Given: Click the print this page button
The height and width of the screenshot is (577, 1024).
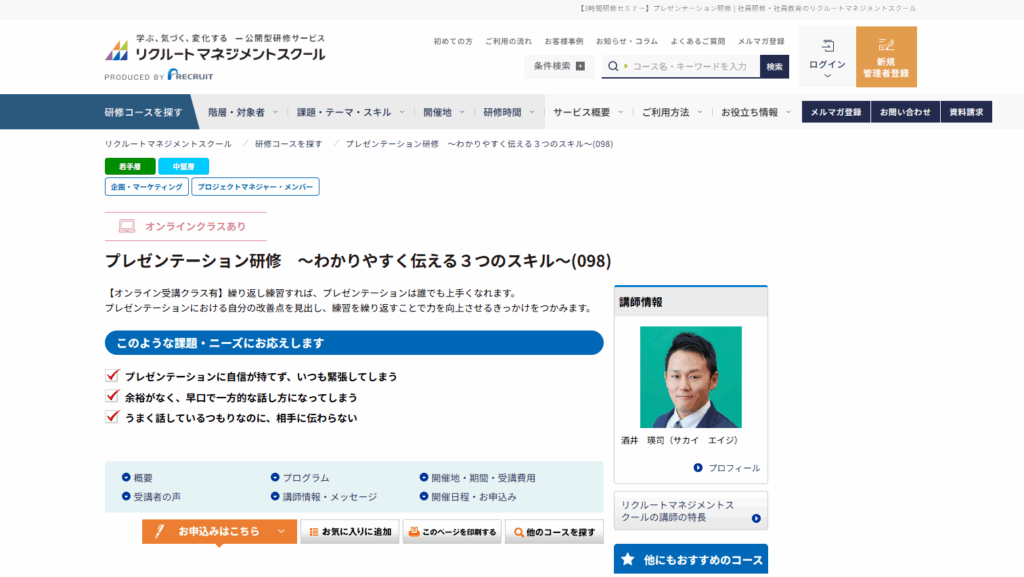Looking at the screenshot, I should [452, 532].
